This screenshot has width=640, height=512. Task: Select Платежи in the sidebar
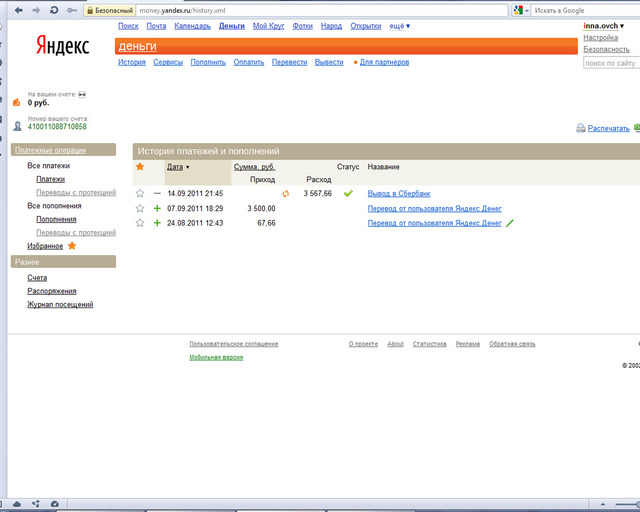point(50,179)
